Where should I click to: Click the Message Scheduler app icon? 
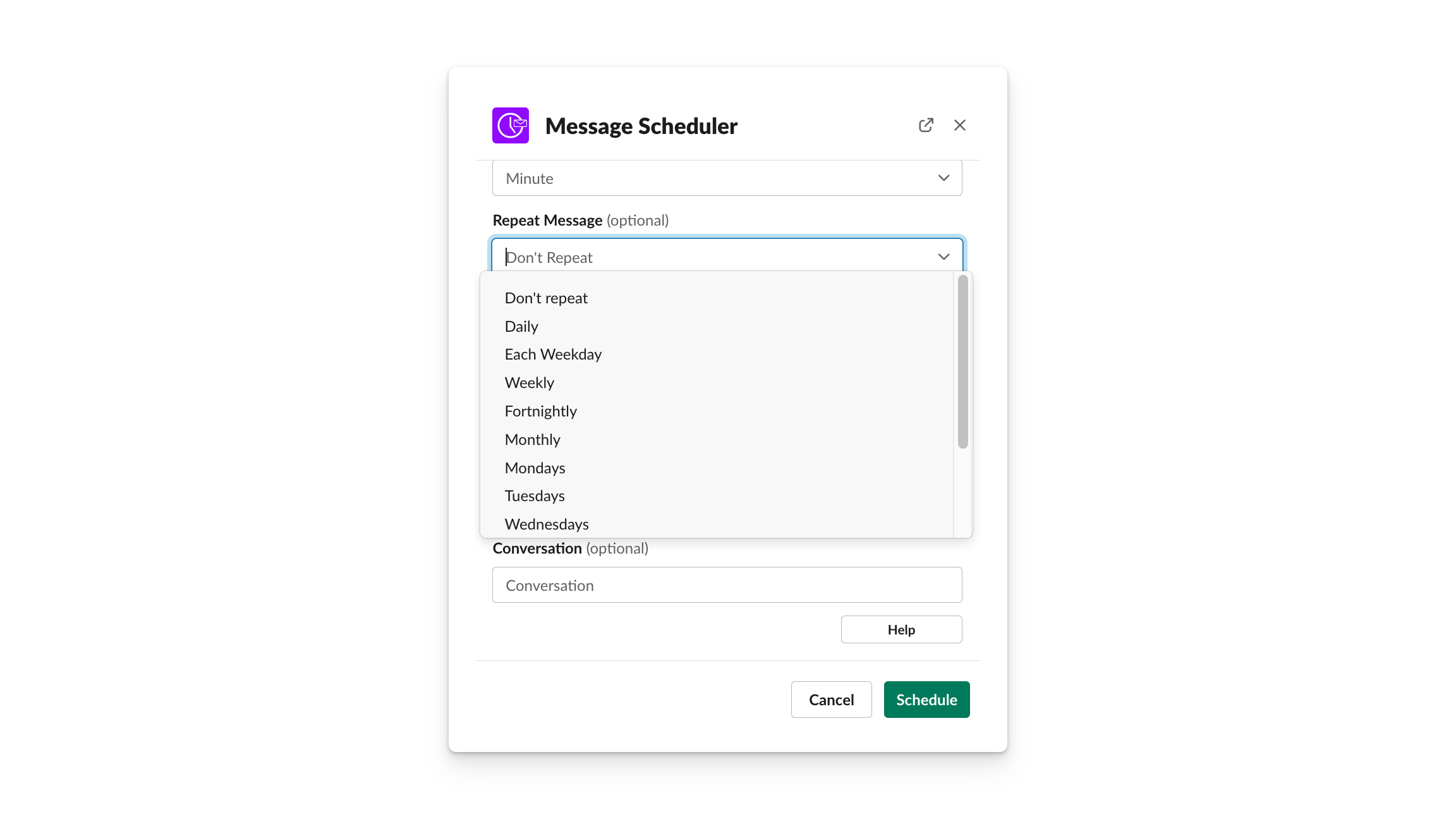[x=511, y=125]
